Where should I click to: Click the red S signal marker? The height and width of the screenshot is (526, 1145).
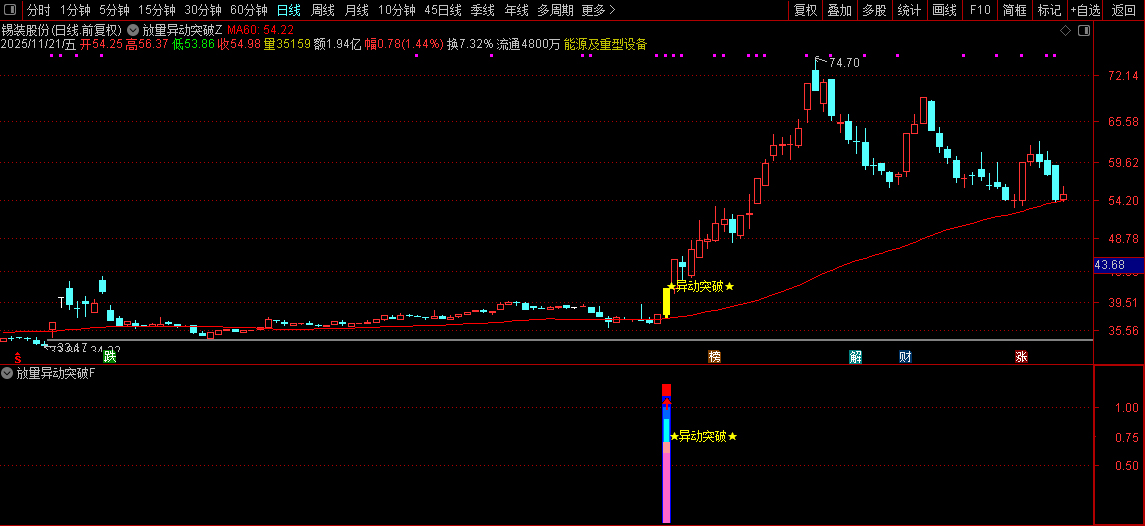click(x=18, y=357)
